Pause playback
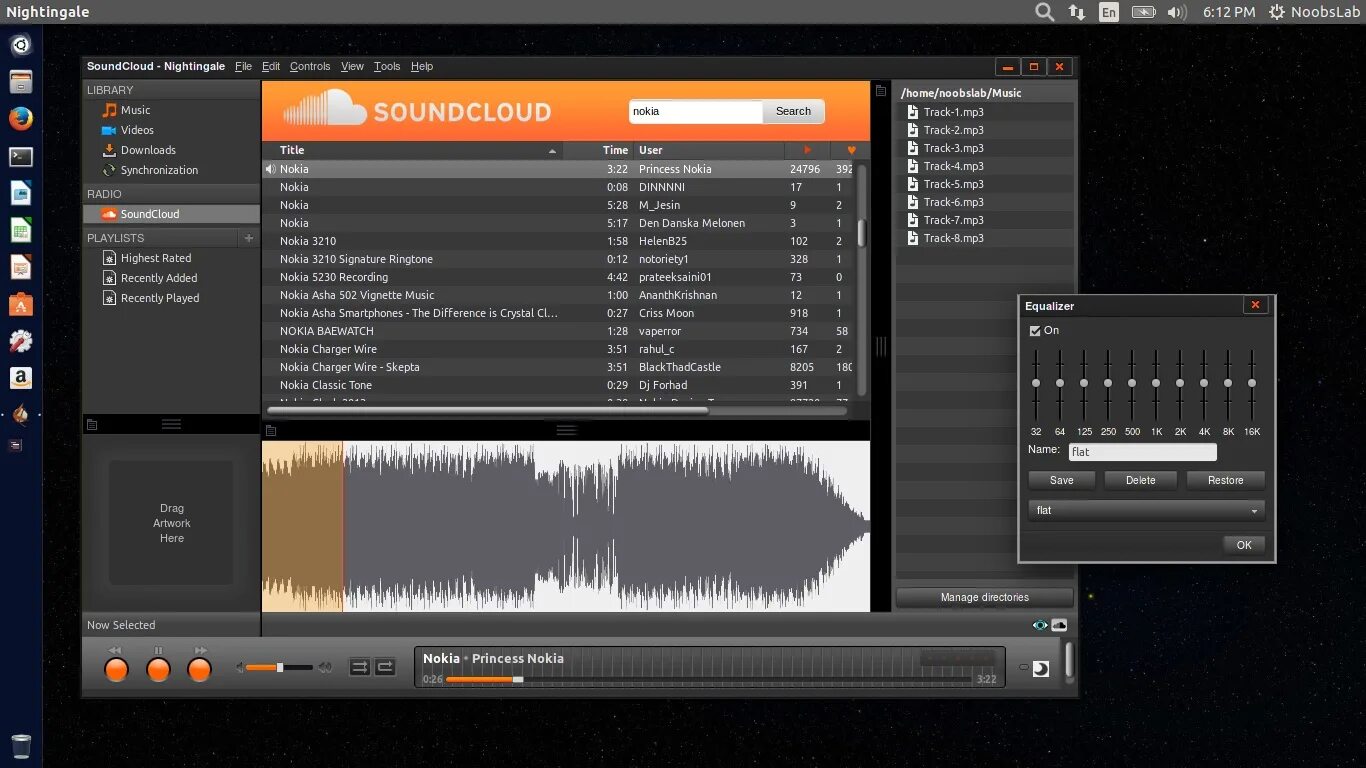This screenshot has height=768, width=1366. tap(158, 670)
